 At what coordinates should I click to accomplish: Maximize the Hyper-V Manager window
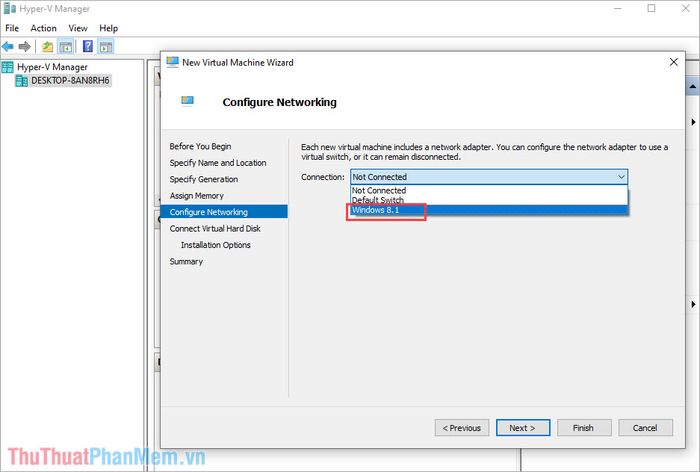tap(652, 8)
